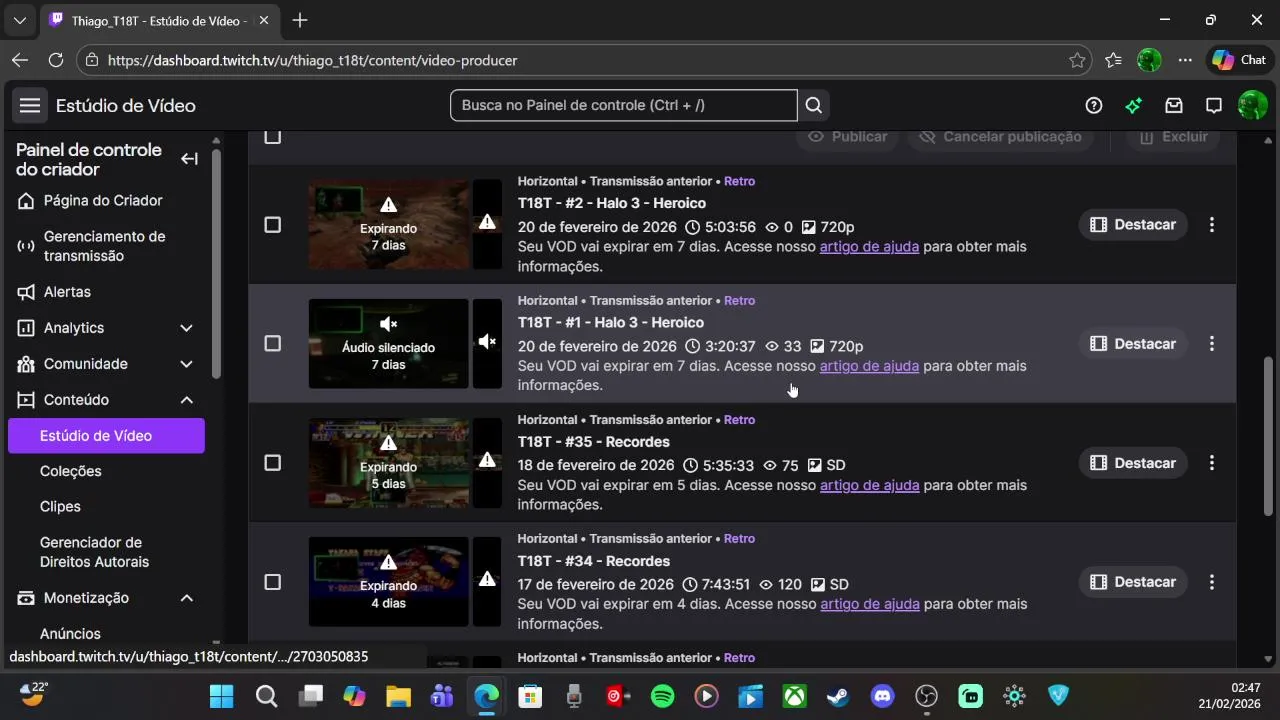The image size is (1280, 720).
Task: Click Destacar for #34 Recordes video
Action: pos(1133,582)
